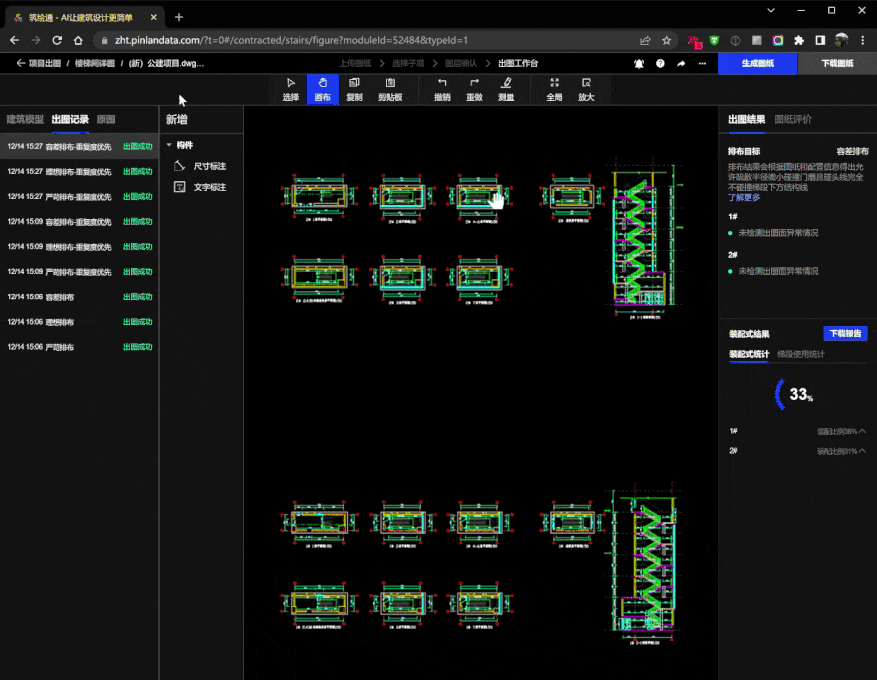Reload the page in browser

(57, 40)
